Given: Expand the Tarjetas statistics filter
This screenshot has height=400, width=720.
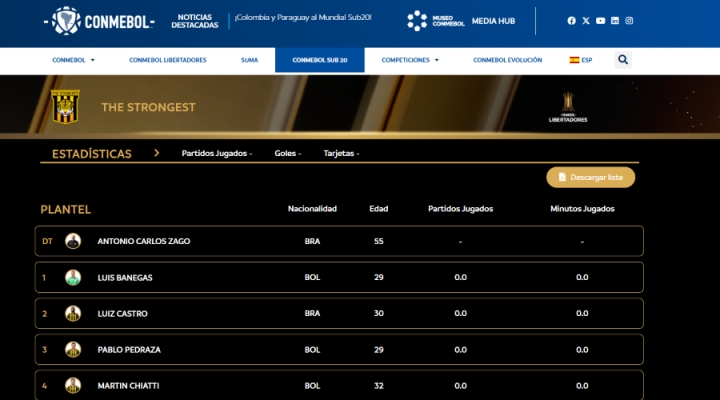Looking at the screenshot, I should click(341, 153).
